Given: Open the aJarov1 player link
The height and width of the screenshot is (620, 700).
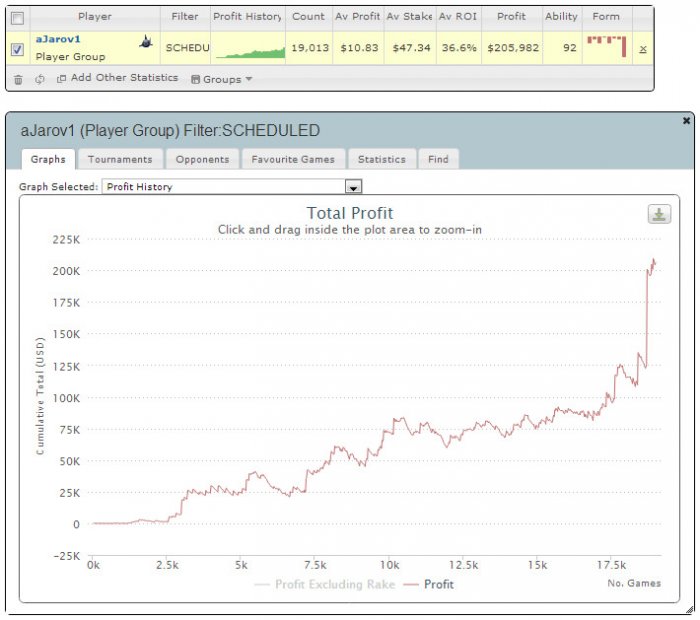Looking at the screenshot, I should tap(58, 39).
